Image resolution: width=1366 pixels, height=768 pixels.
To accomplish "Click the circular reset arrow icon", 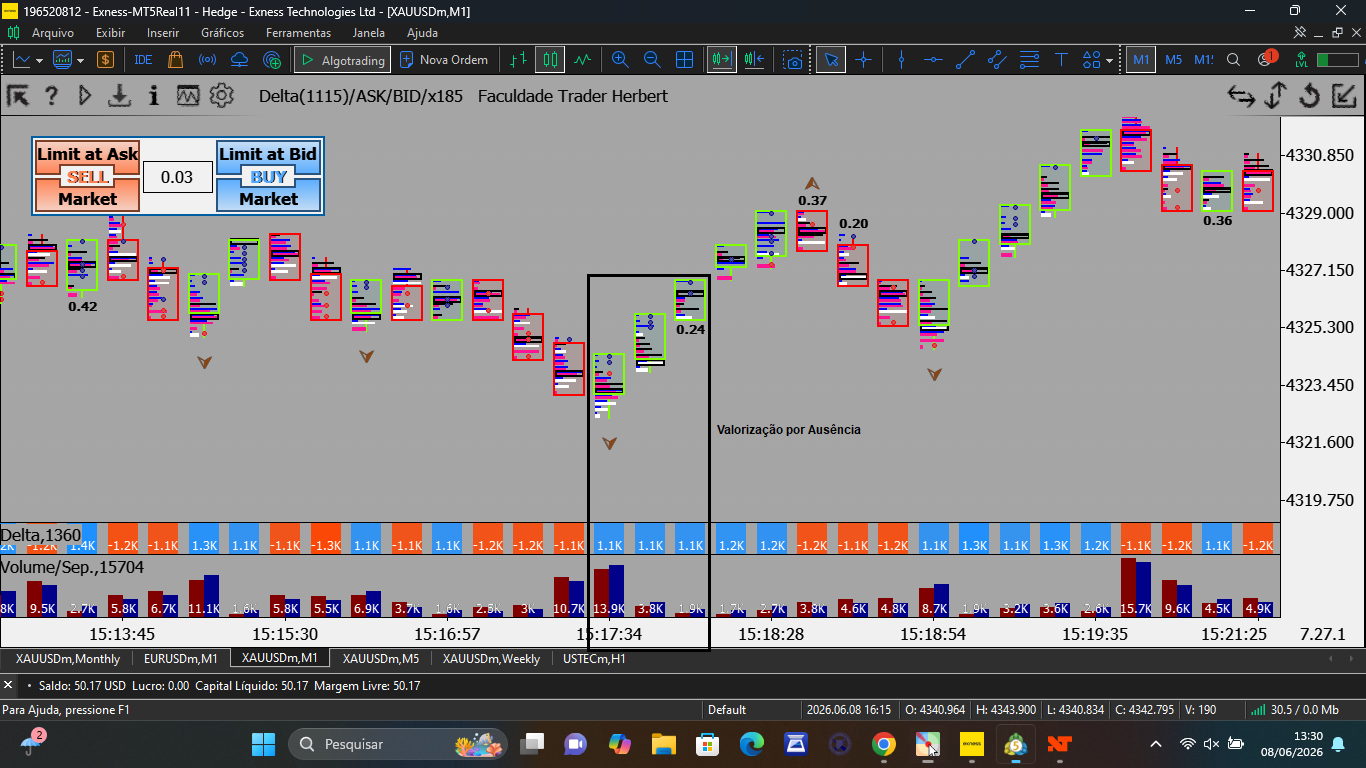I will 1310,96.
